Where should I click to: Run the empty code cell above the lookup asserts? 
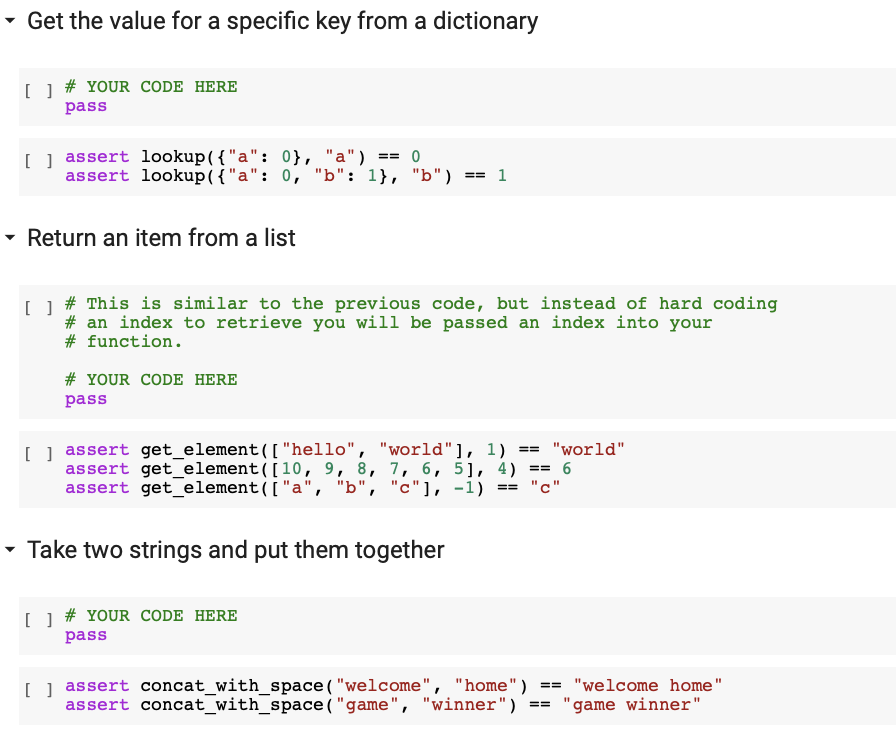(x=33, y=88)
